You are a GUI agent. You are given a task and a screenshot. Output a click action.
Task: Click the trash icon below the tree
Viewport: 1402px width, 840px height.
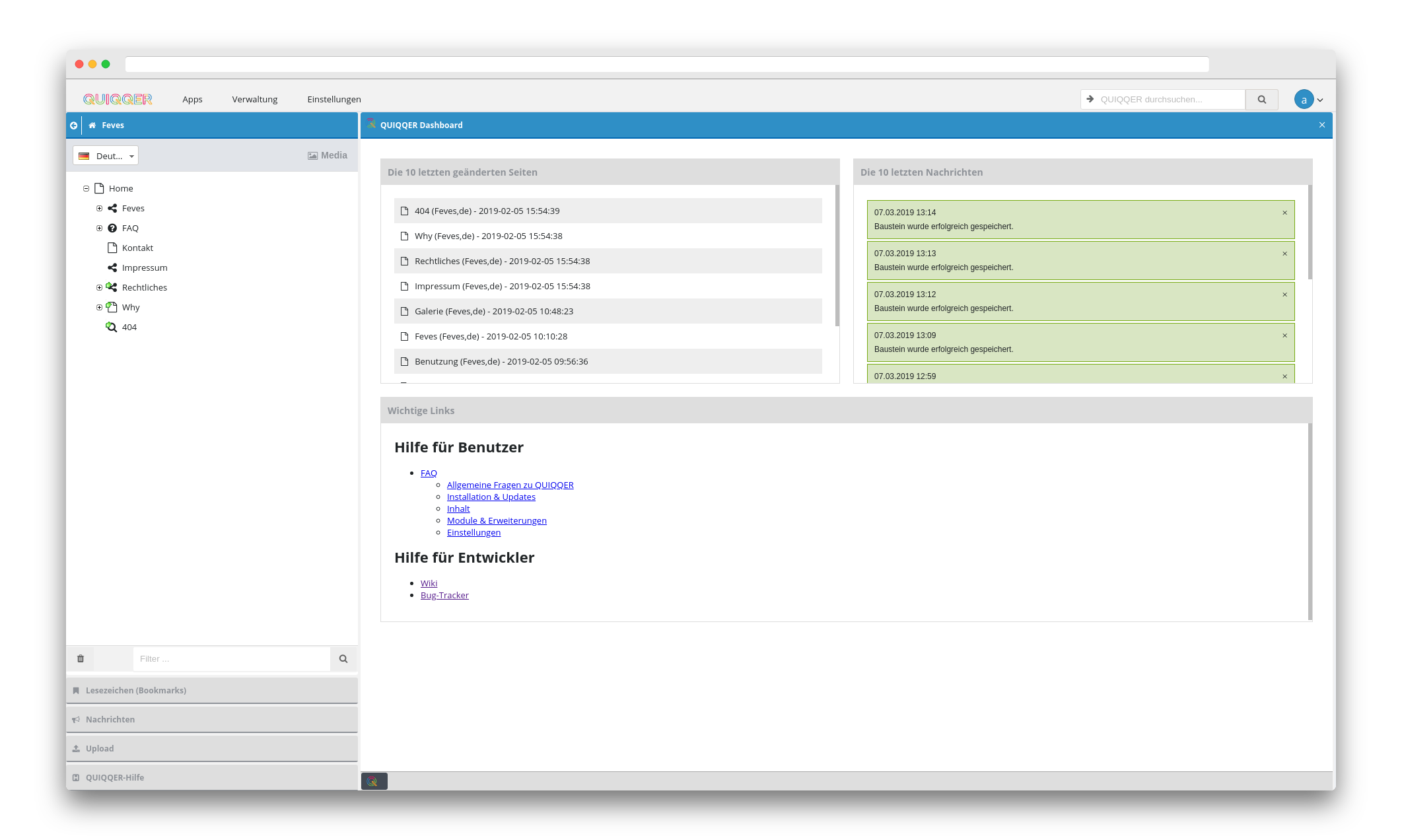(x=81, y=658)
